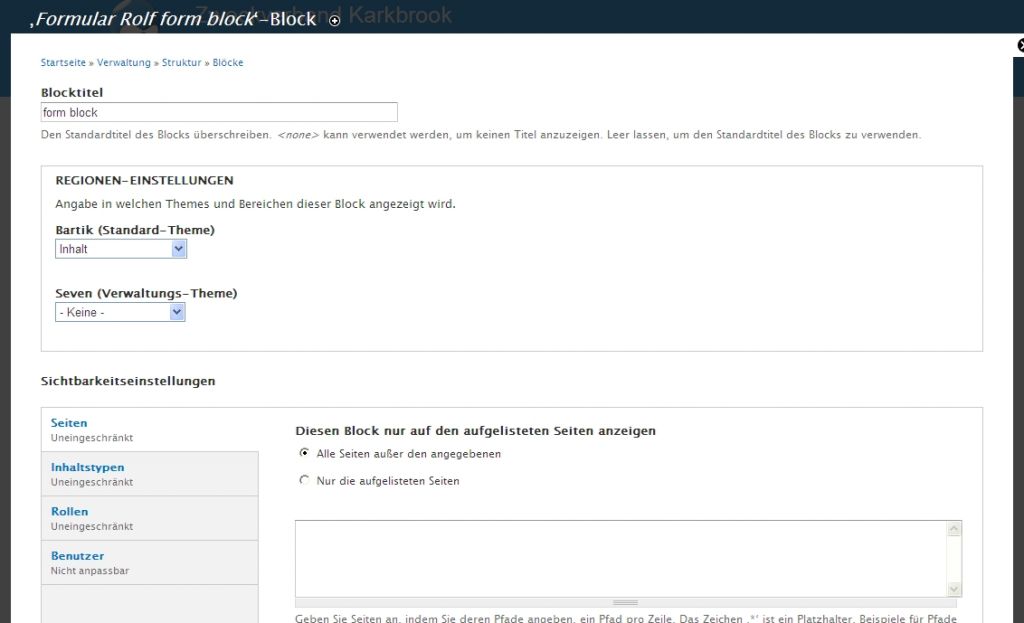The height and width of the screenshot is (623, 1024).
Task: Open the Struktur breadcrumb link
Action: click(181, 63)
